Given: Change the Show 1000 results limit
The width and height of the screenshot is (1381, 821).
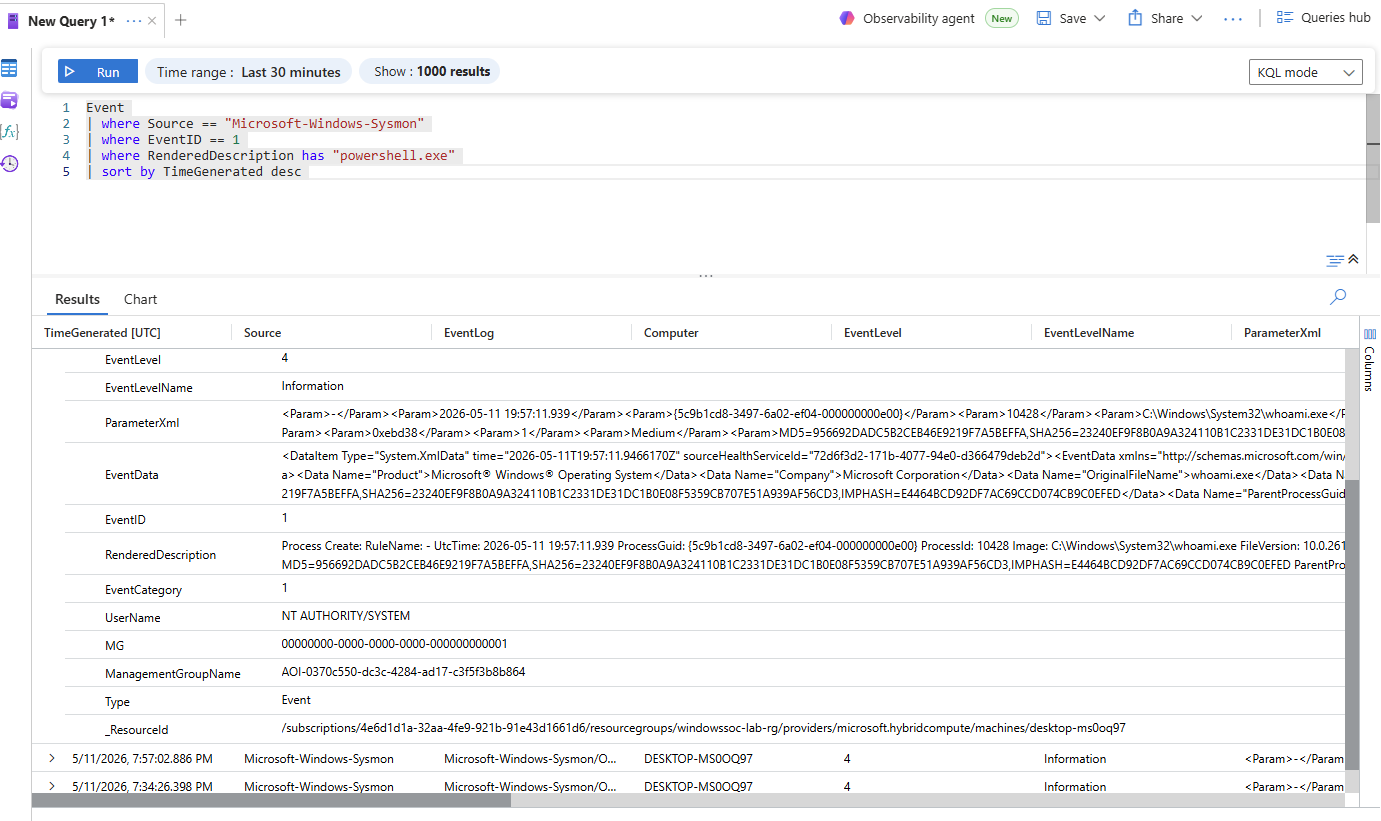Looking at the screenshot, I should tap(430, 71).
